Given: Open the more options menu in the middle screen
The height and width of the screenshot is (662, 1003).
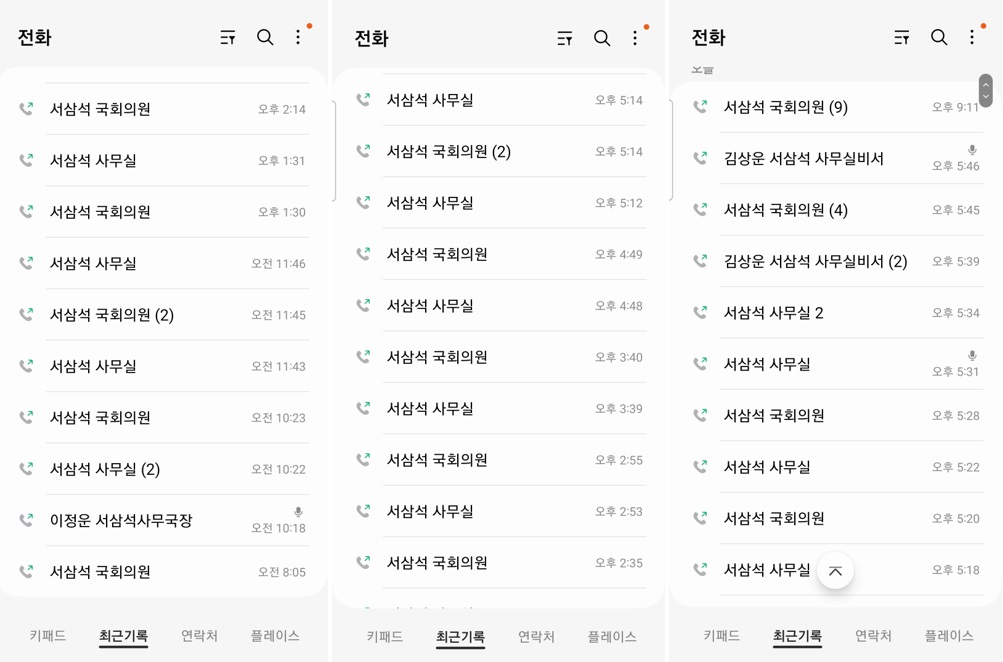Looking at the screenshot, I should coord(635,38).
